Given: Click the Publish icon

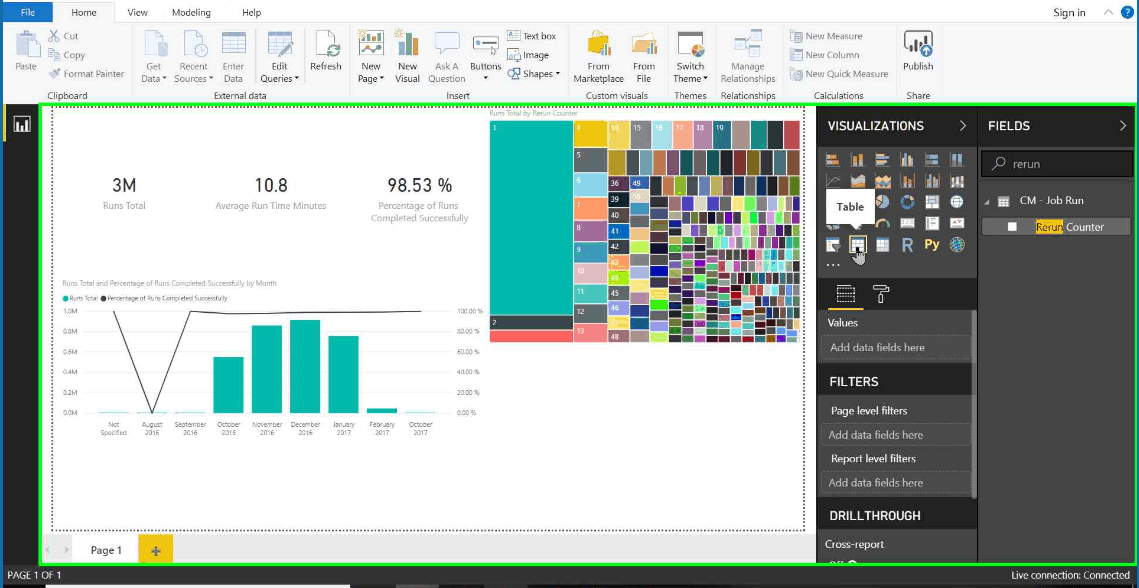Looking at the screenshot, I should 917,52.
